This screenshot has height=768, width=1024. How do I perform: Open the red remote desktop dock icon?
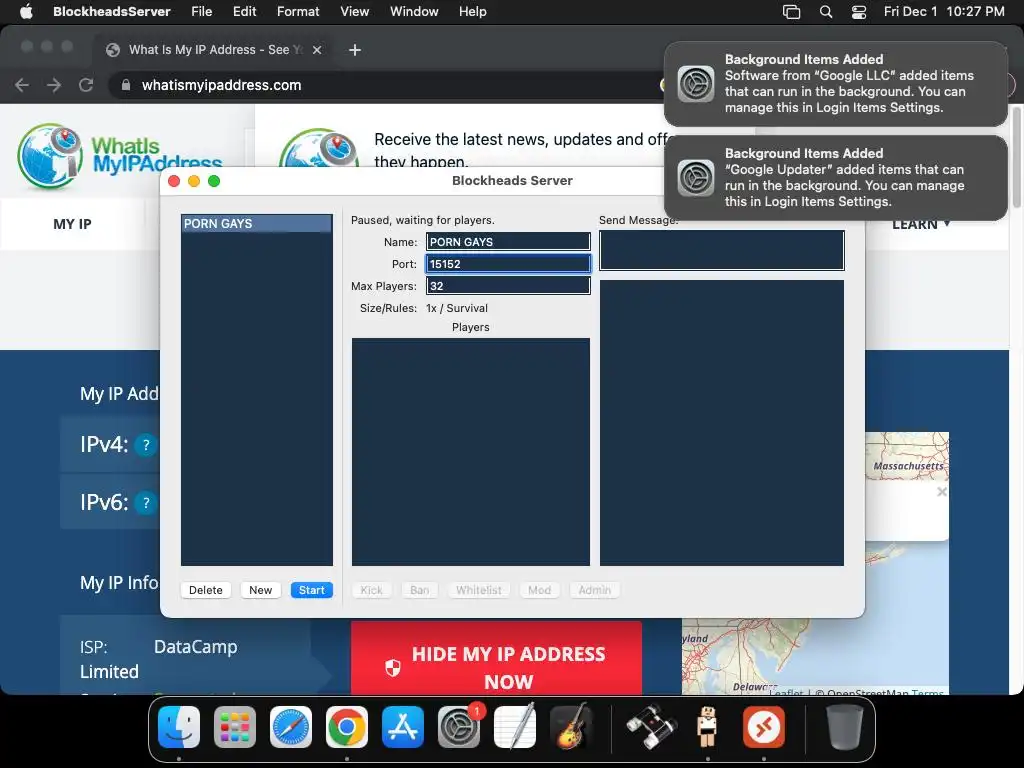point(763,727)
